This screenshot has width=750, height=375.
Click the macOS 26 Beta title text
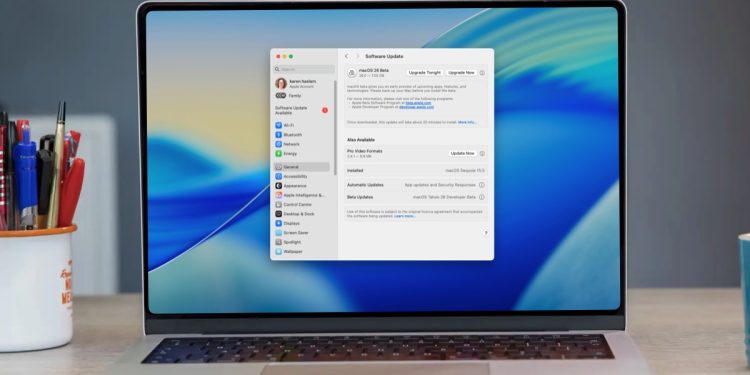374,70
